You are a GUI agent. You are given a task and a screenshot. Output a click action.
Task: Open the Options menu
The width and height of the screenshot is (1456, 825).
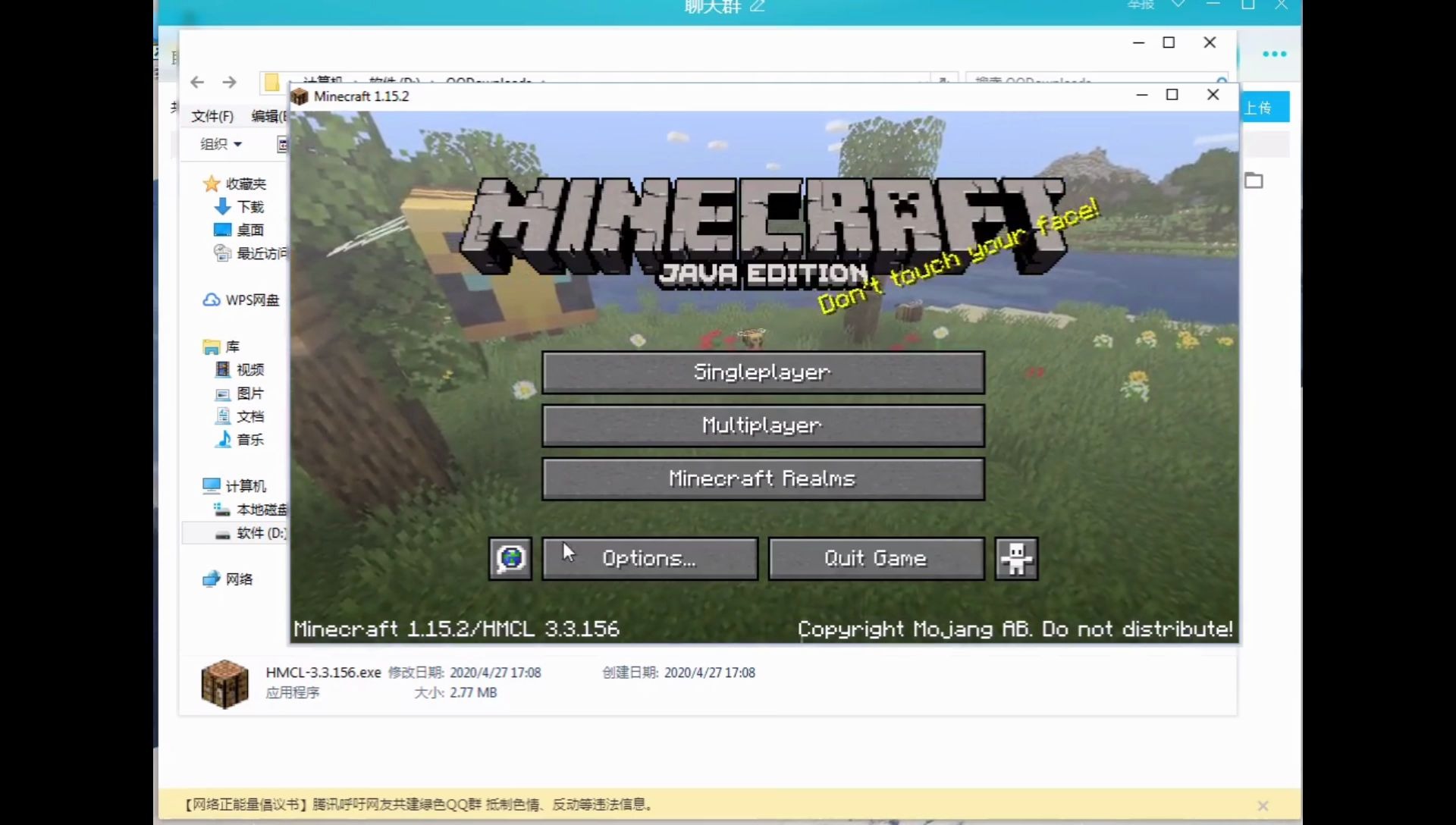pyautogui.click(x=650, y=559)
